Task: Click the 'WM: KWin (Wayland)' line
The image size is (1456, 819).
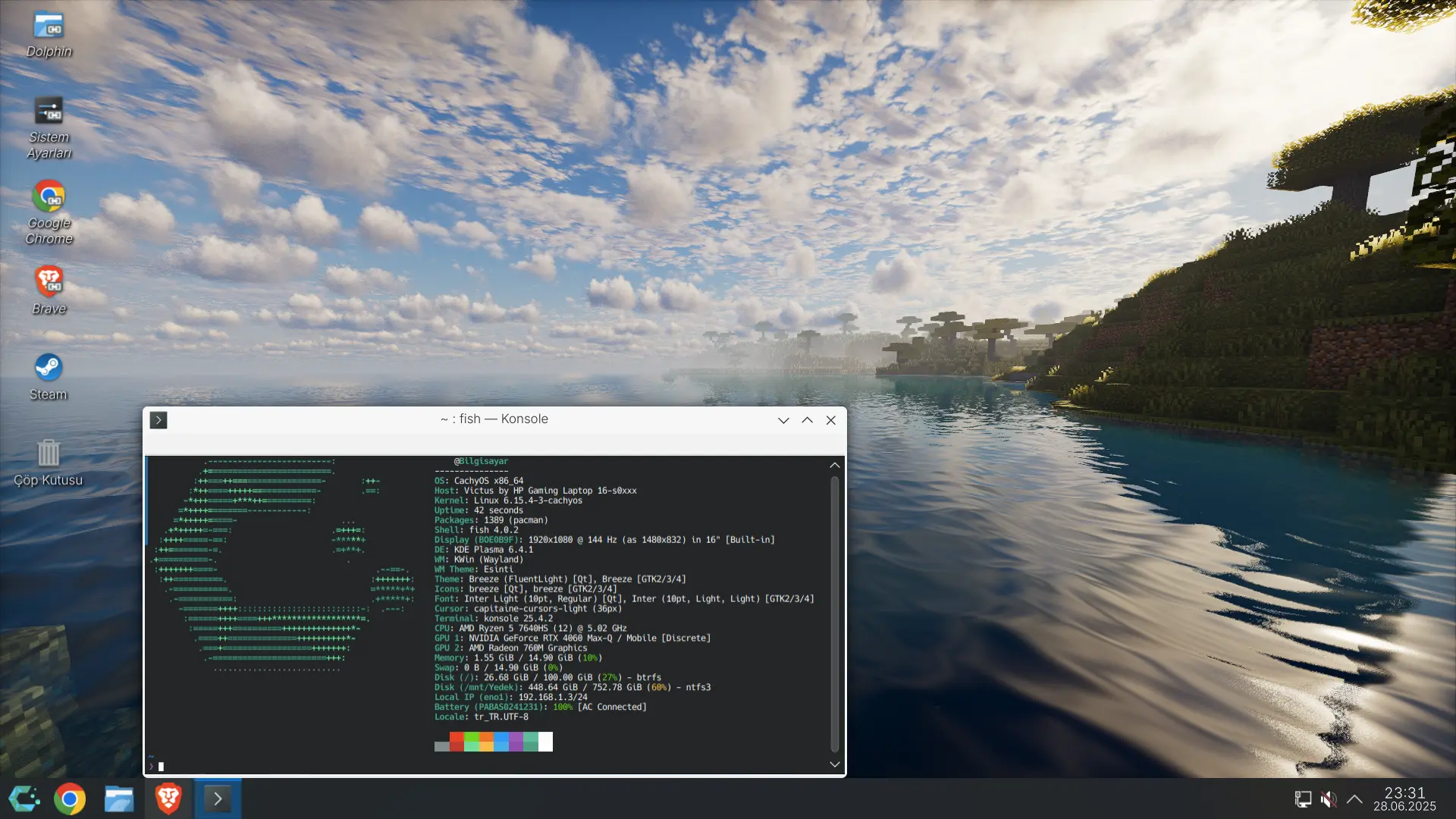Action: 479,560
